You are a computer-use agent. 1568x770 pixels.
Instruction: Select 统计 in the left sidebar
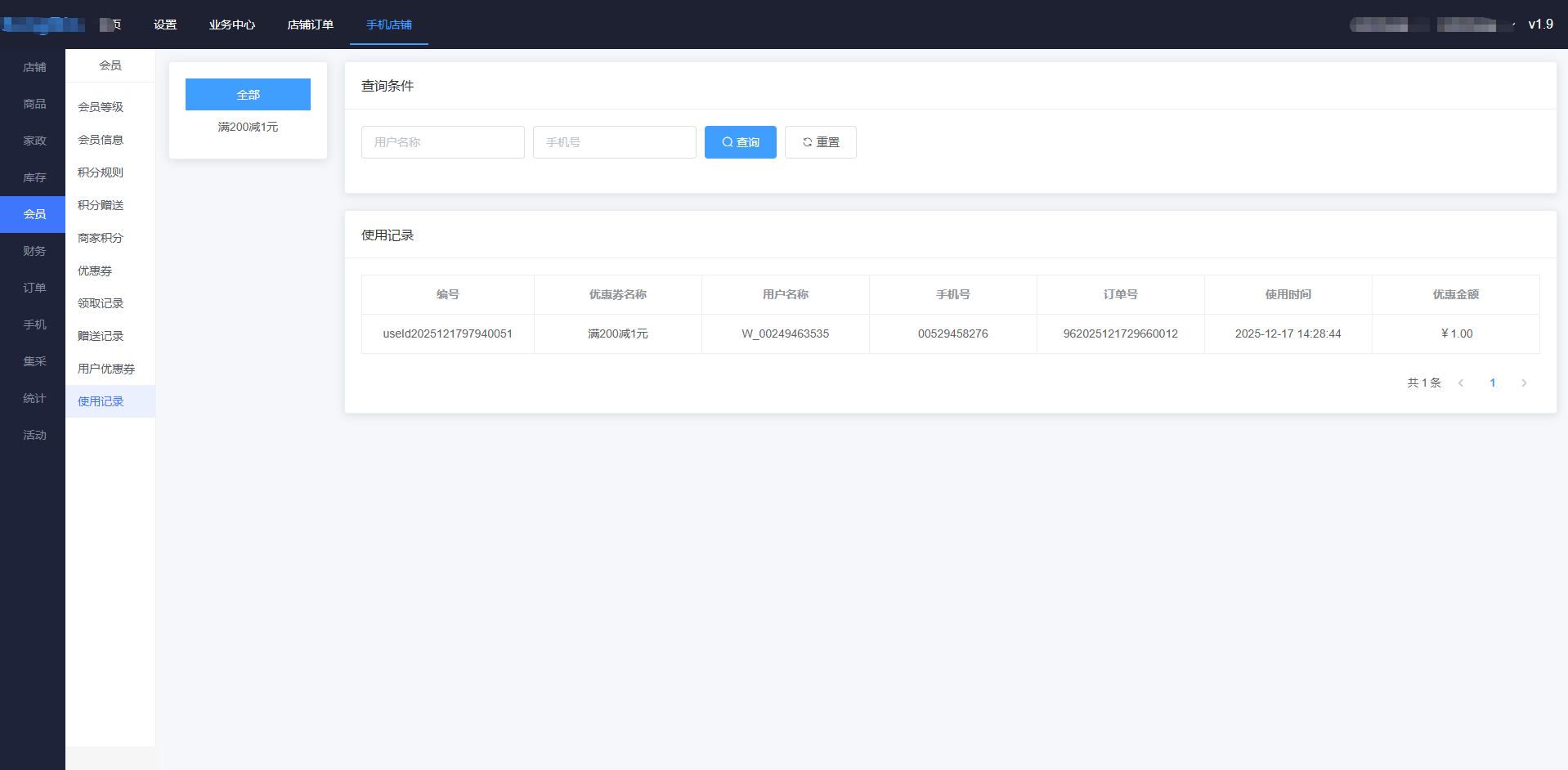[x=34, y=398]
